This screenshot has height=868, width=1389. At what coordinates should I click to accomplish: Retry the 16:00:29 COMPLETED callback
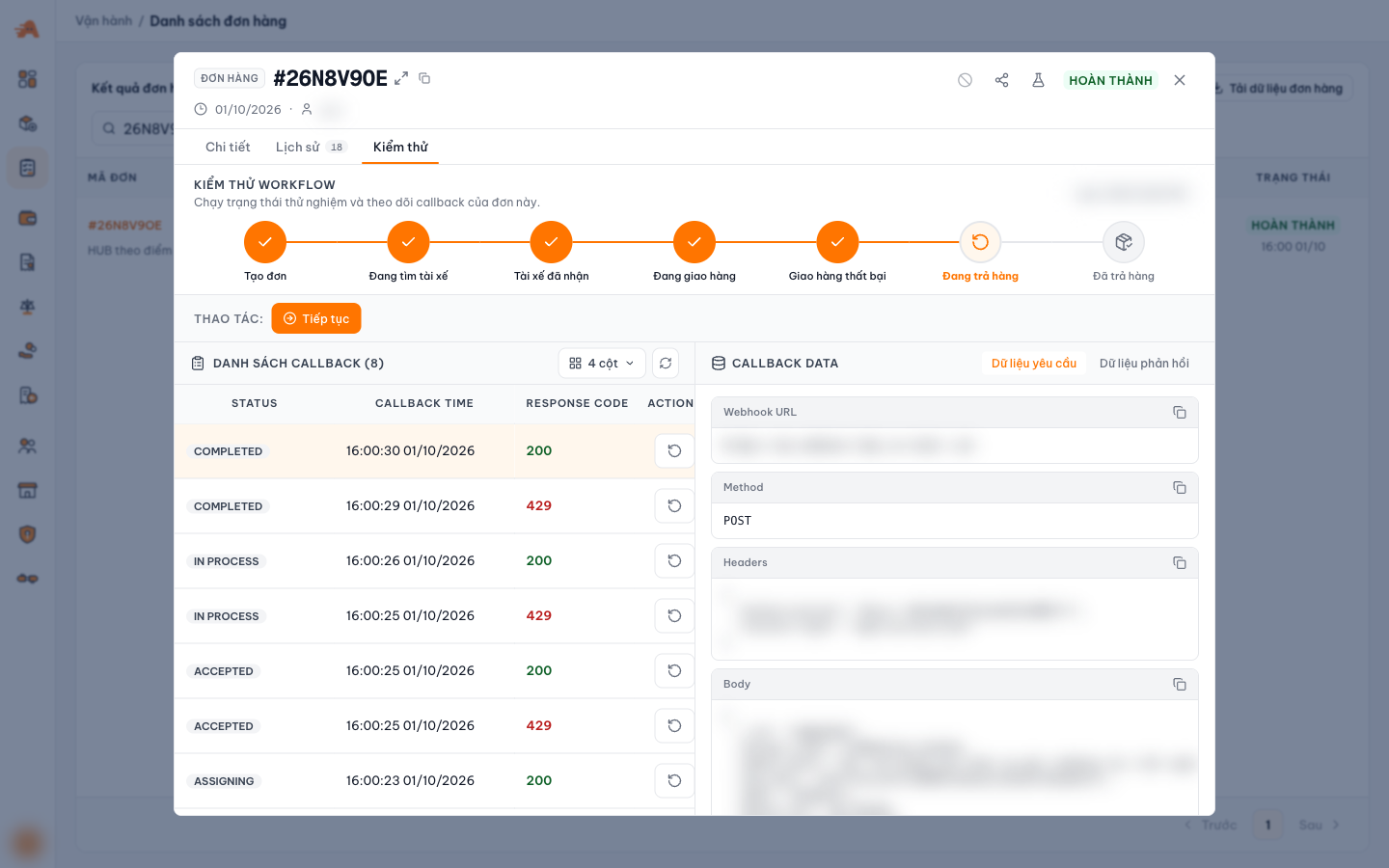tap(674, 506)
